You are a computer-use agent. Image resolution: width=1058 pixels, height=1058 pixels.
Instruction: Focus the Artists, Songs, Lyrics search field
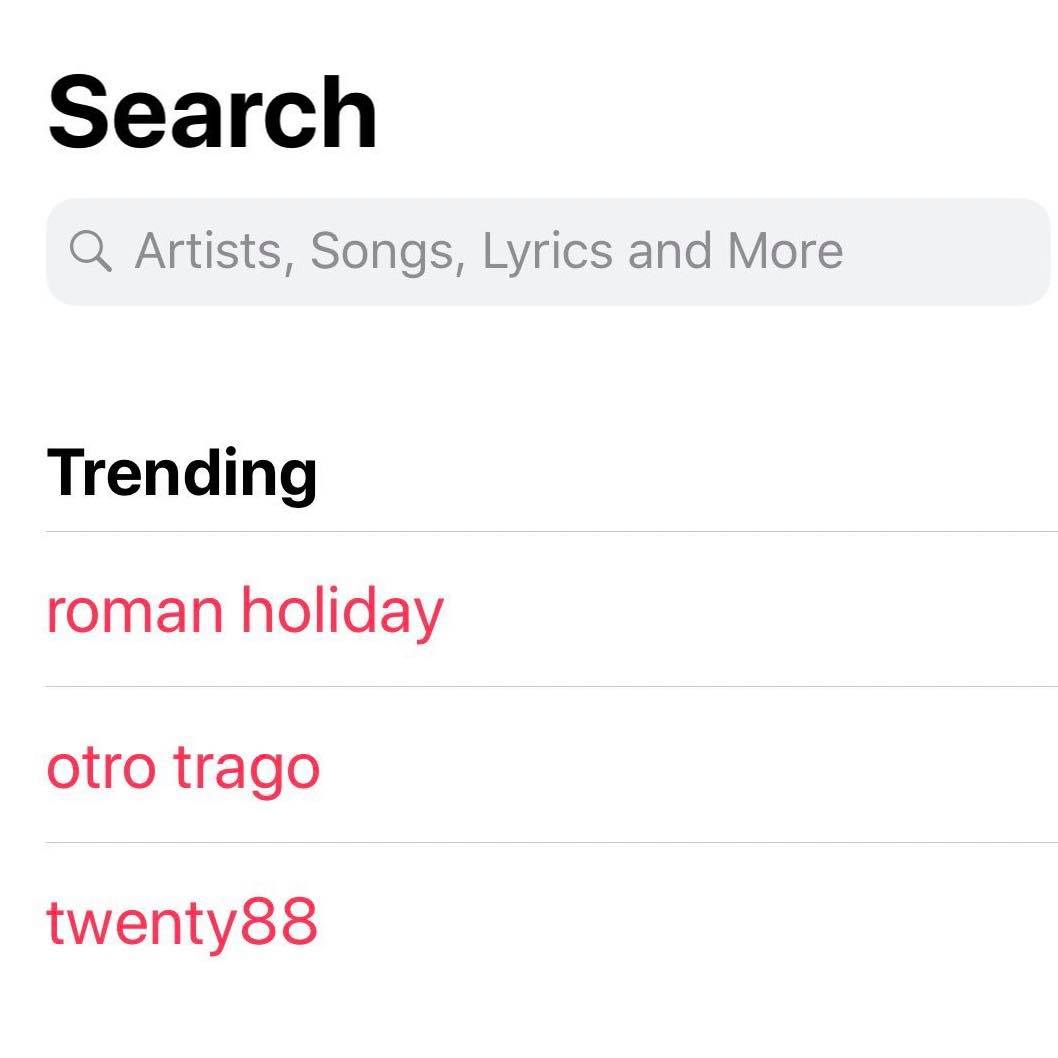(548, 252)
